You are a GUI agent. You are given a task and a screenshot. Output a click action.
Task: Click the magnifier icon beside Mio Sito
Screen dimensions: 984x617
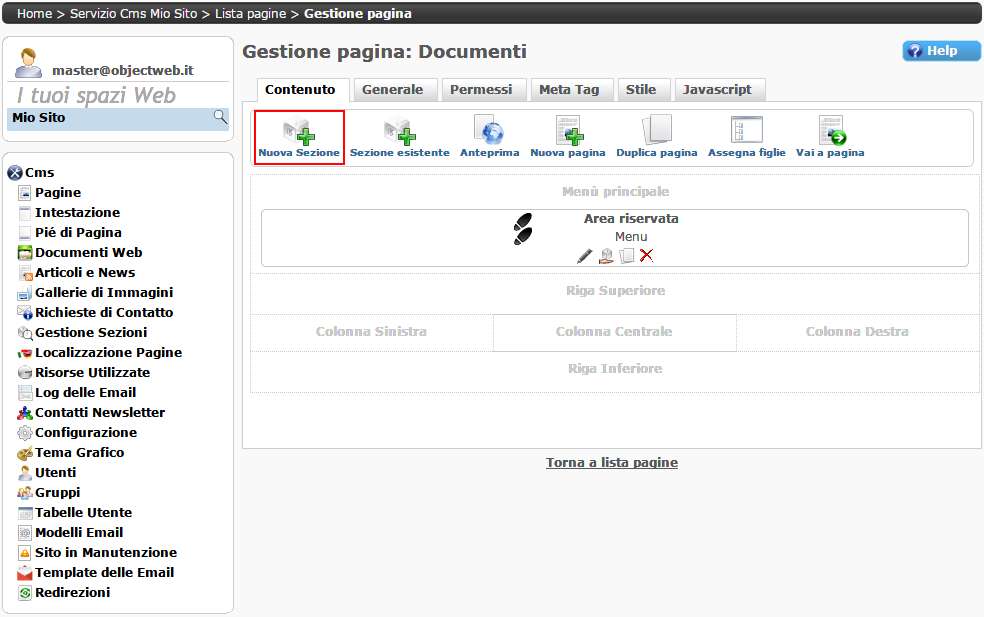click(x=220, y=118)
